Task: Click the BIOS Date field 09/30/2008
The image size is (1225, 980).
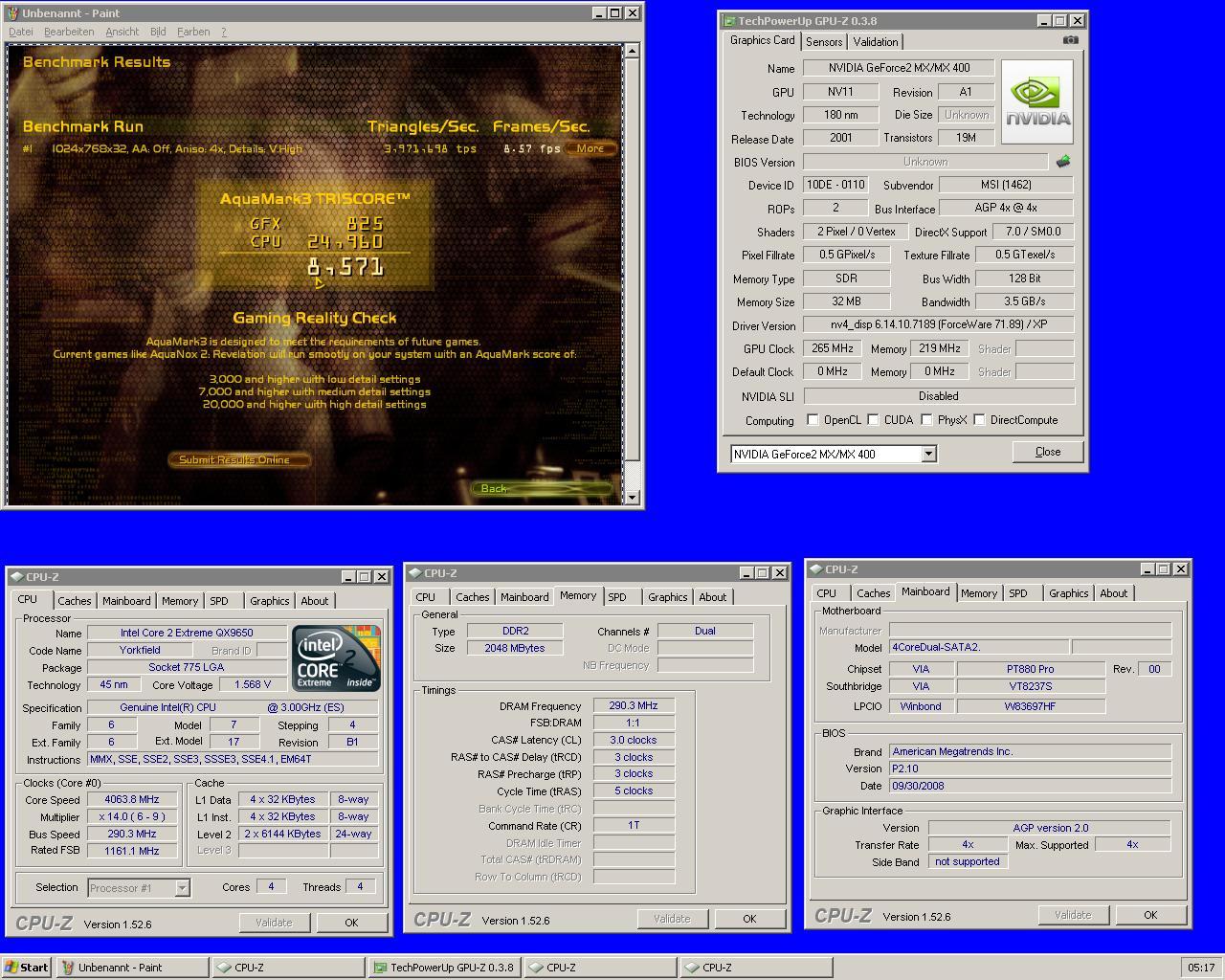Action: click(1030, 786)
